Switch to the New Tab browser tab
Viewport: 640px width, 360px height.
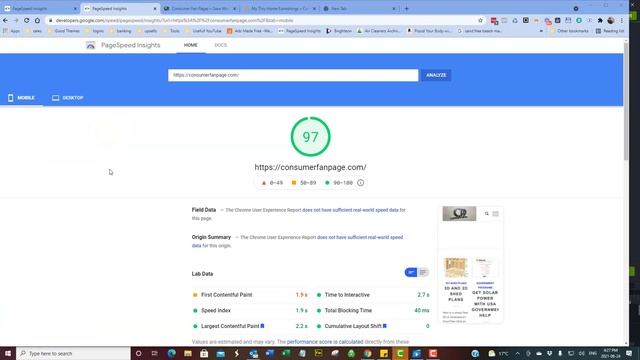(359, 9)
